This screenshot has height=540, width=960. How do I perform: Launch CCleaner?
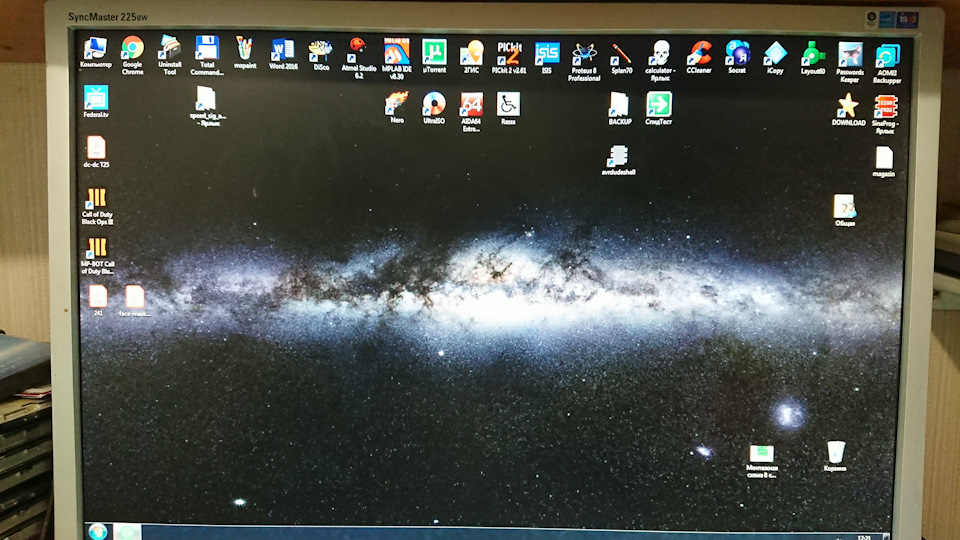(x=699, y=58)
